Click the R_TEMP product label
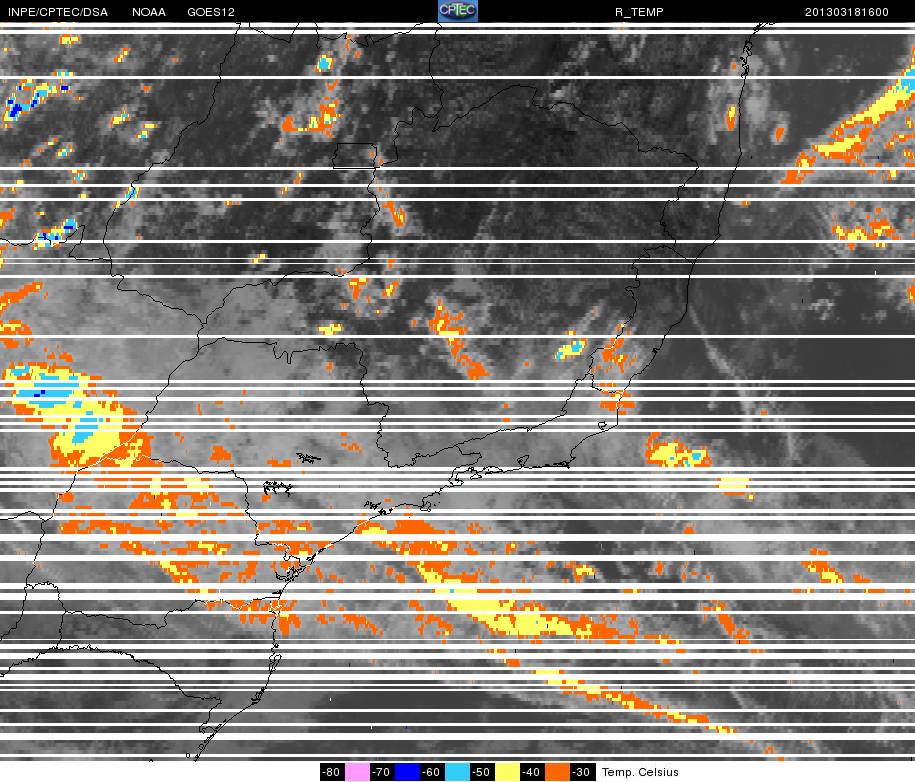Screen dimensions: 915x782 [639, 12]
